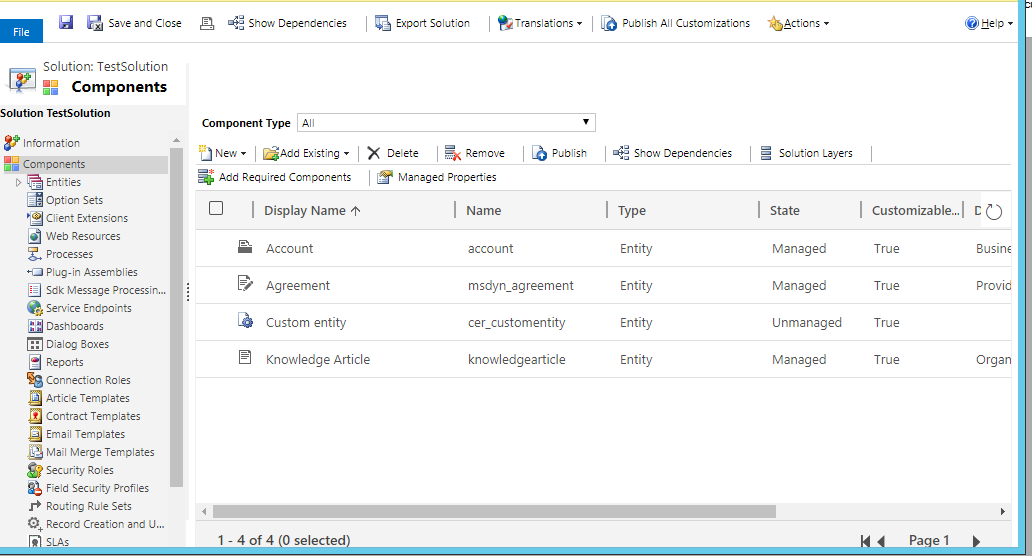
Task: Click the Publish All Customizations icon
Action: pos(609,23)
